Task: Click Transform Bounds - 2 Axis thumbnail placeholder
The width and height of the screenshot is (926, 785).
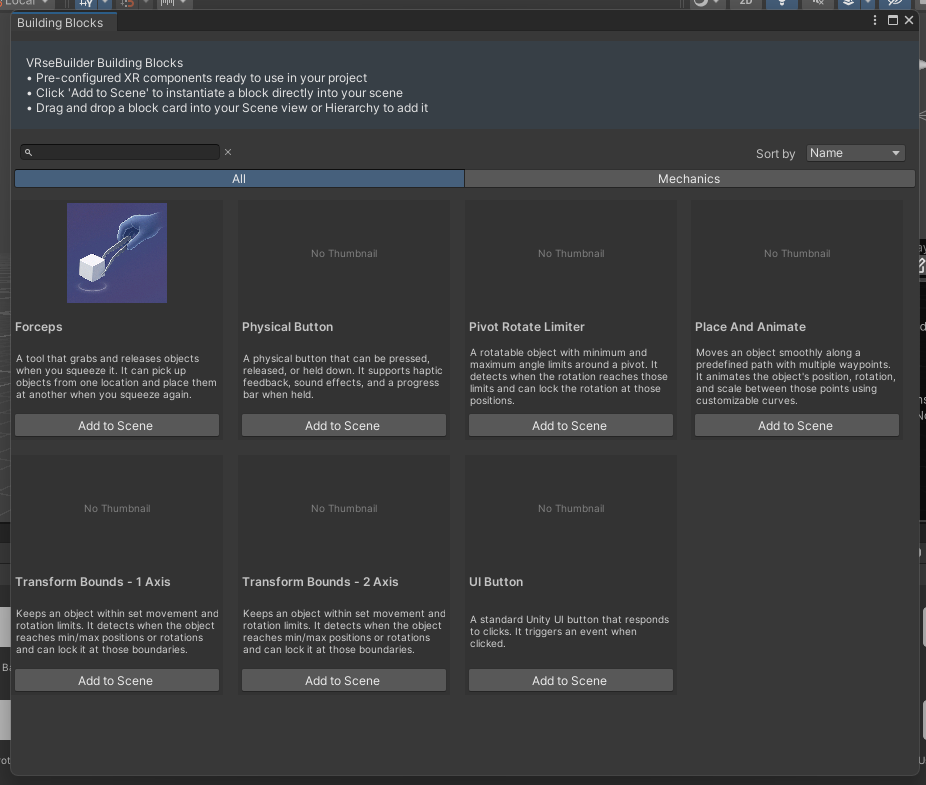Action: coord(344,509)
